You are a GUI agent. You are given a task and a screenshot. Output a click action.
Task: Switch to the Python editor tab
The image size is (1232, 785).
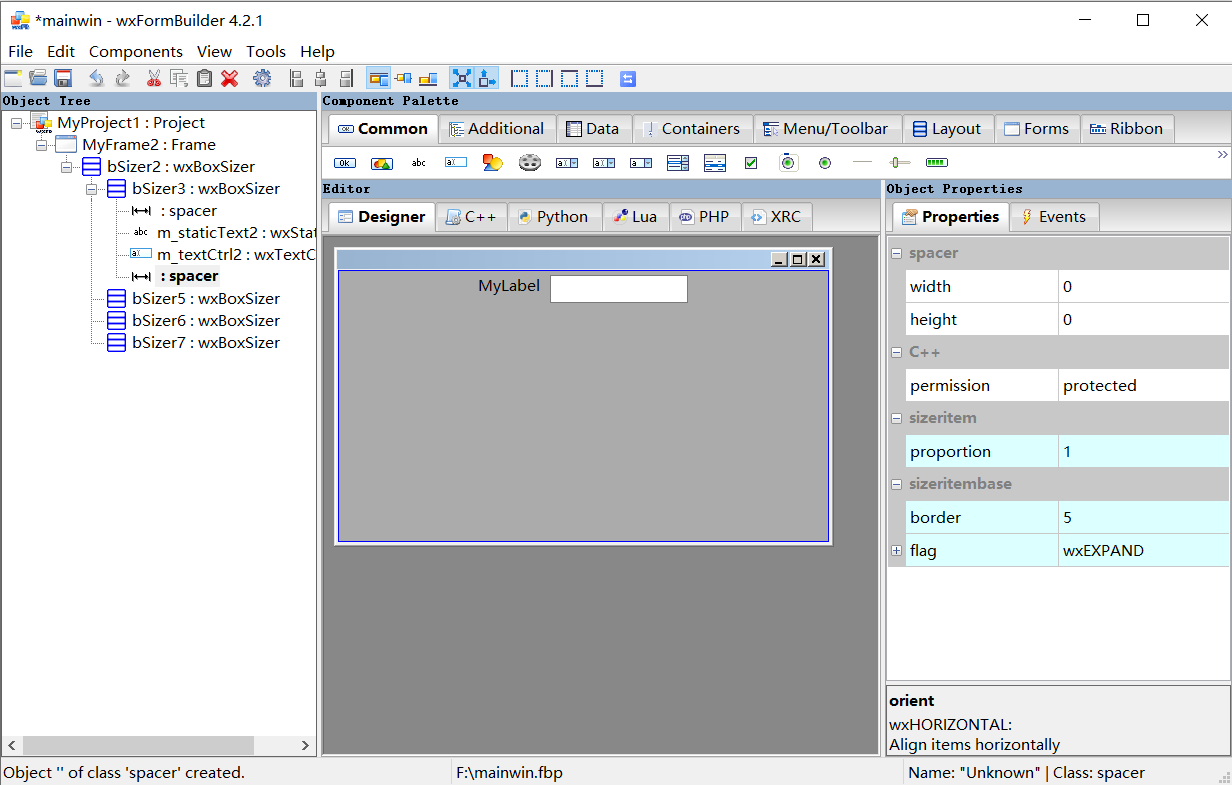tap(555, 216)
